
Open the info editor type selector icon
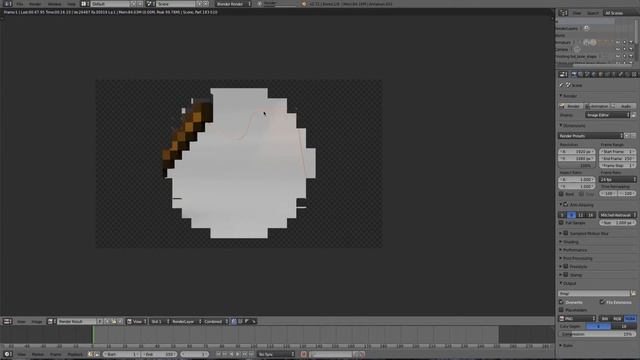(7, 4)
